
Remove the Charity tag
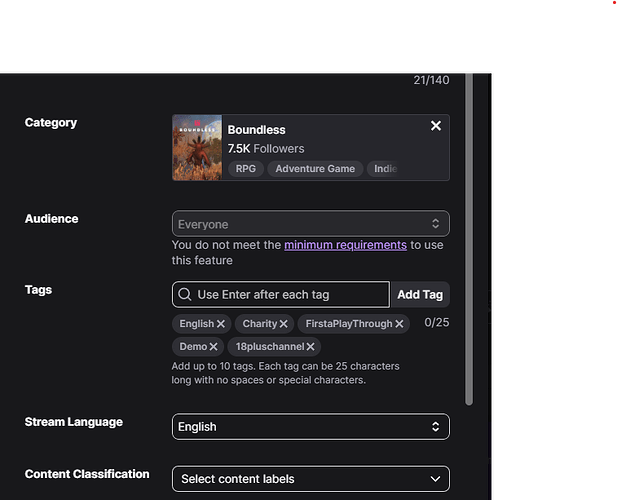point(284,324)
